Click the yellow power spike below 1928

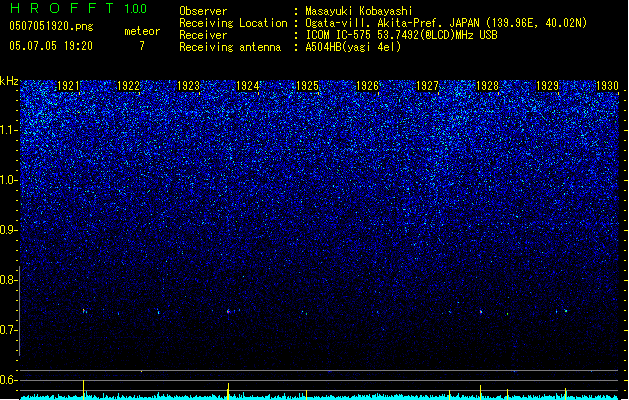[x=481, y=392]
